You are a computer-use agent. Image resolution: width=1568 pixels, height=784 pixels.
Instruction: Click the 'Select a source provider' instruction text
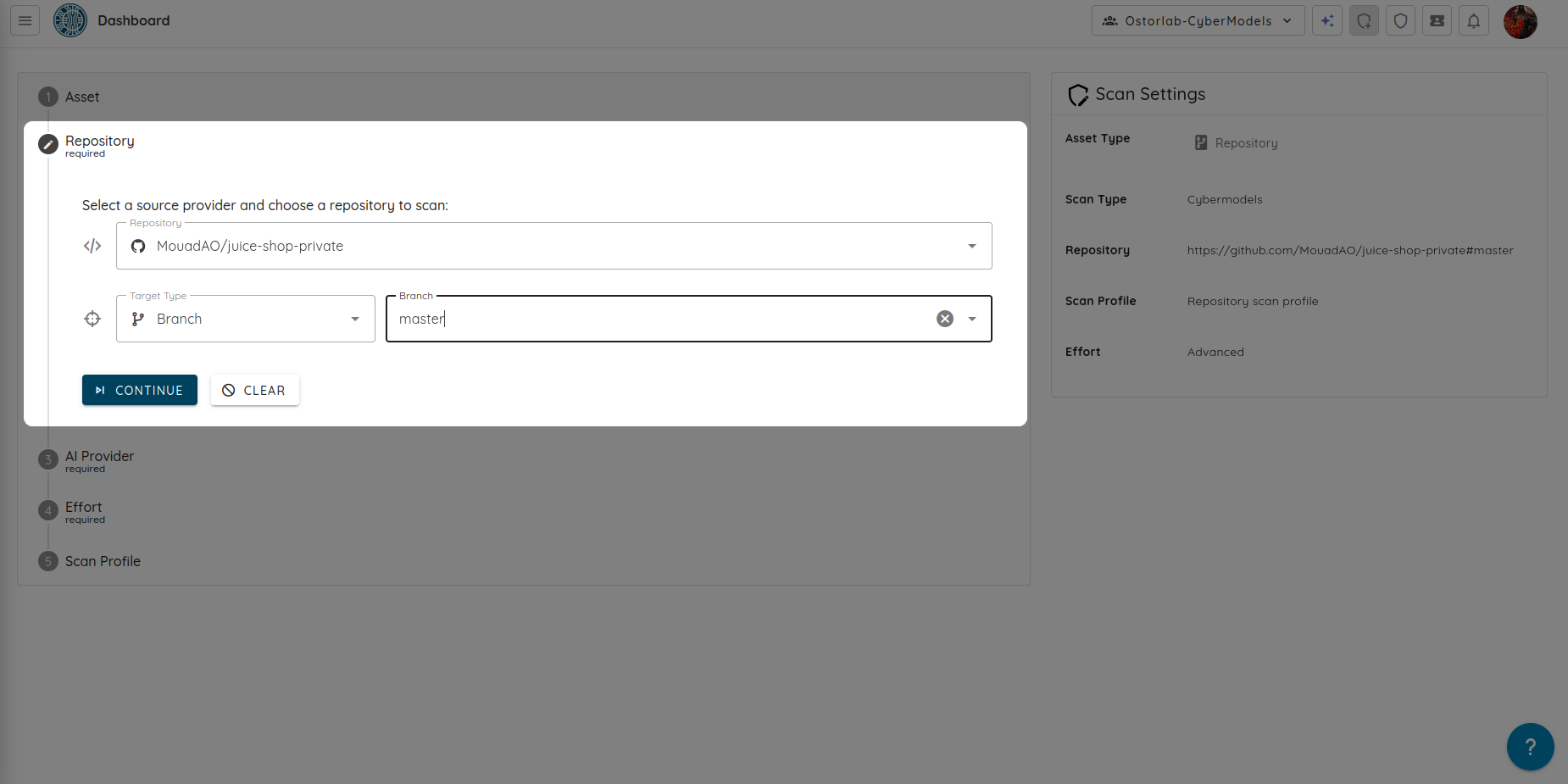(265, 205)
